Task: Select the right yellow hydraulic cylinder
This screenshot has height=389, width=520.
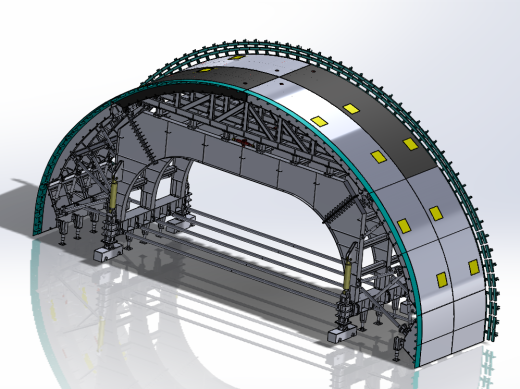Action: [x=348, y=275]
